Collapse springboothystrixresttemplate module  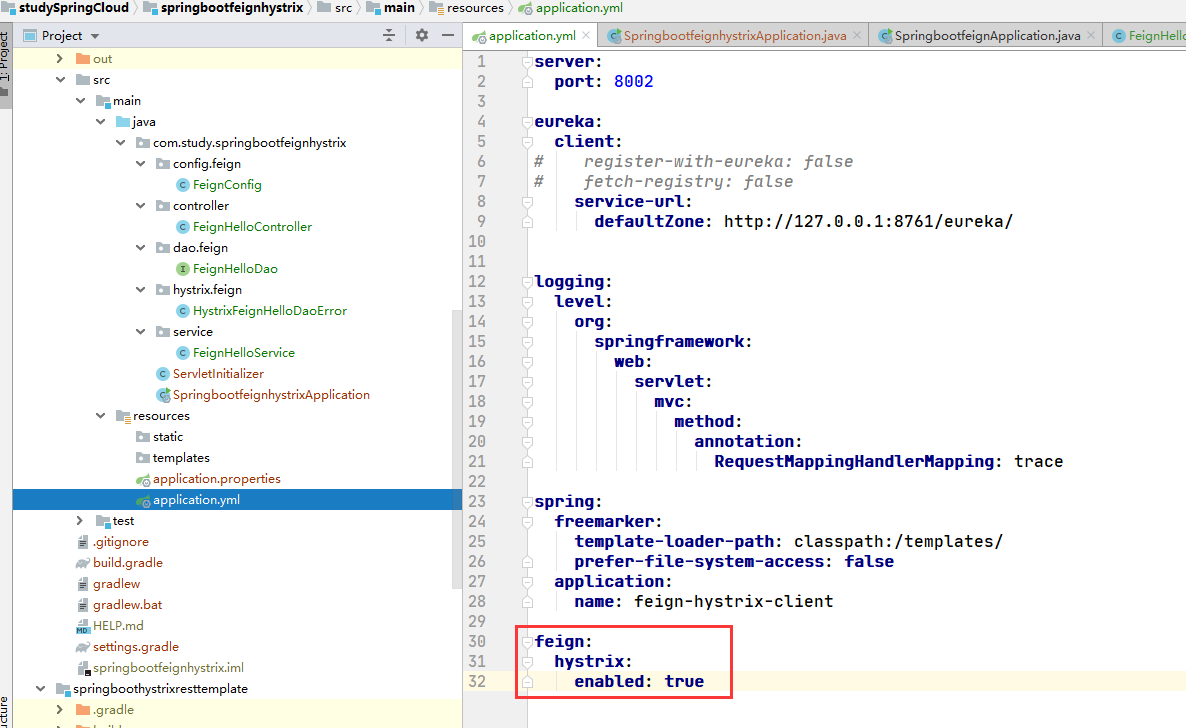pyautogui.click(x=40, y=689)
